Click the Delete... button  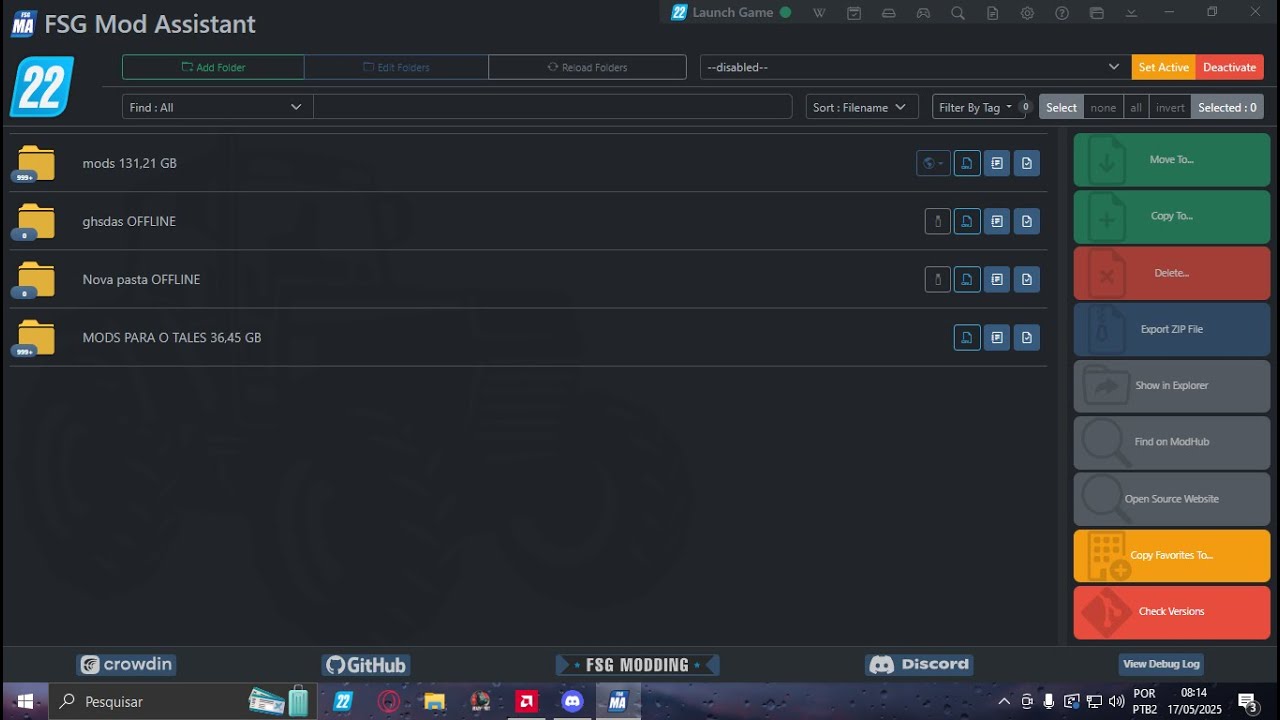tap(1172, 273)
